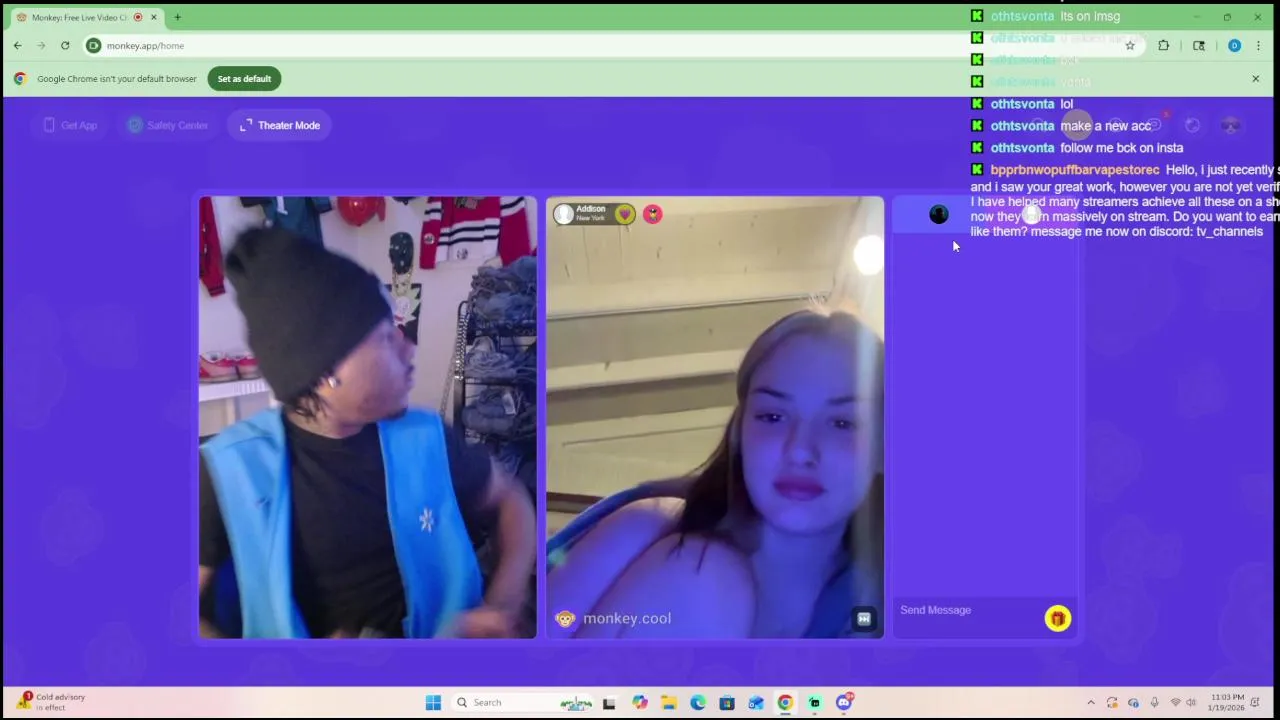Viewport: 1280px width, 720px height.
Task: Click the pink report icon beside Addison's badge
Action: (x=652, y=214)
